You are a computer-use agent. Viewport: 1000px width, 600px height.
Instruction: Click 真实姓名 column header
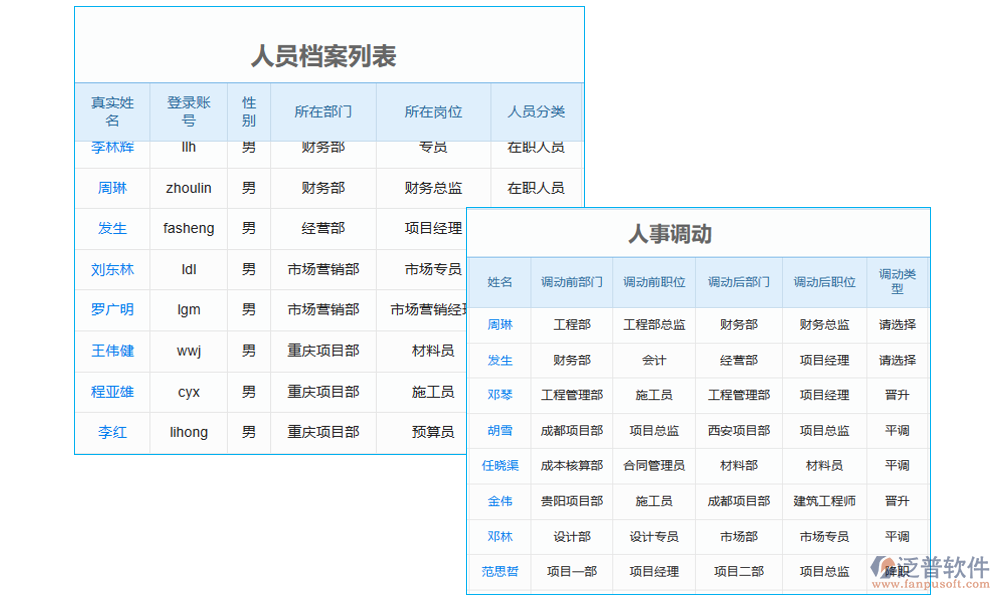click(x=112, y=112)
